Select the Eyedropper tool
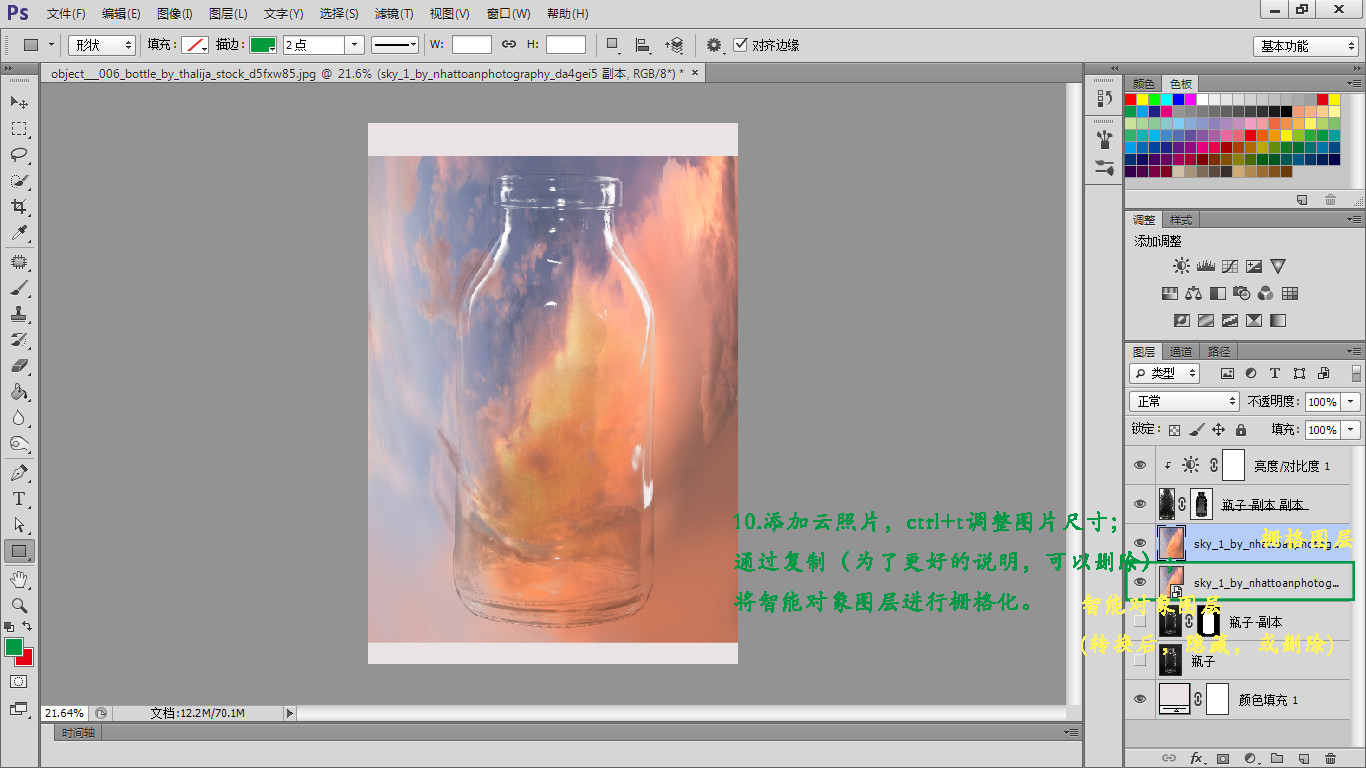The image size is (1366, 768). click(19, 233)
